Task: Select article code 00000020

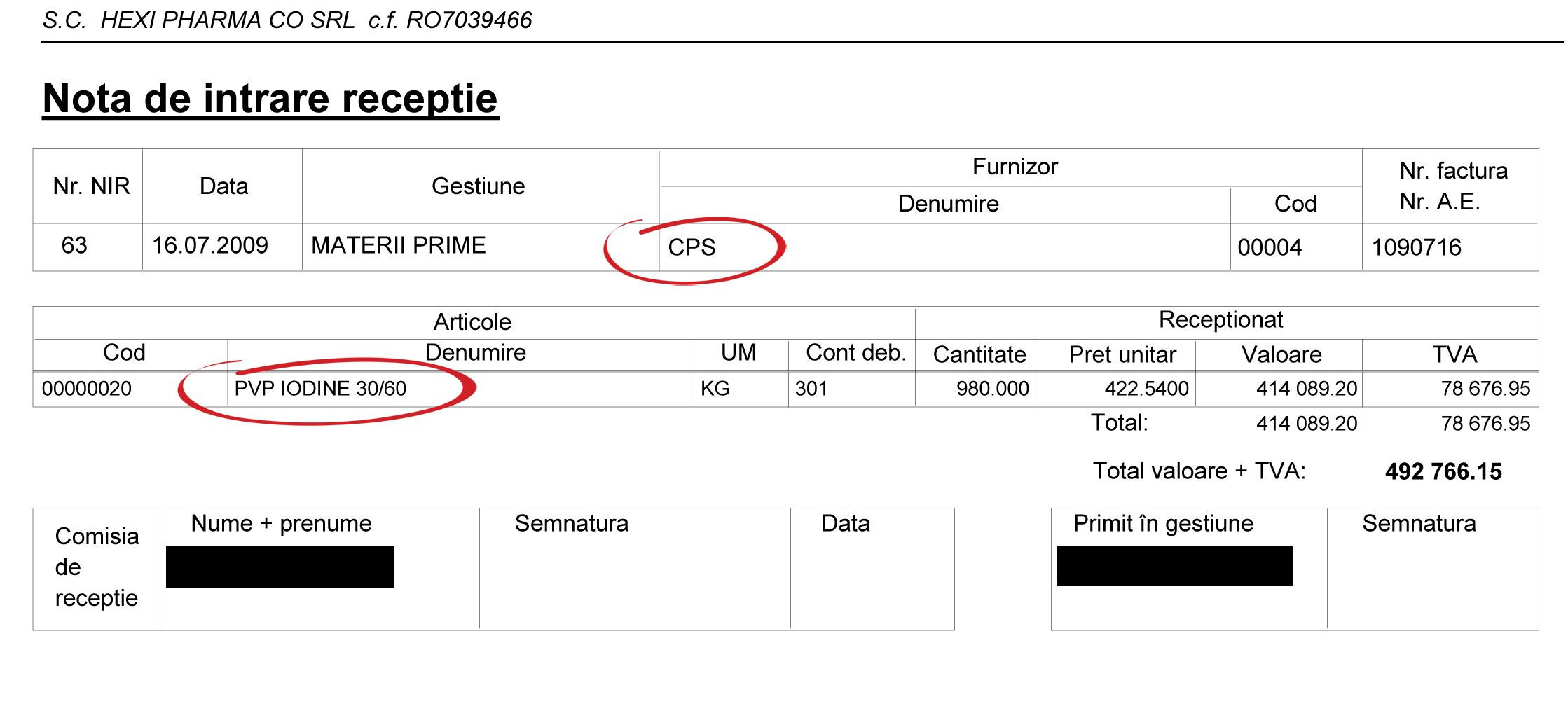Action: coord(87,389)
